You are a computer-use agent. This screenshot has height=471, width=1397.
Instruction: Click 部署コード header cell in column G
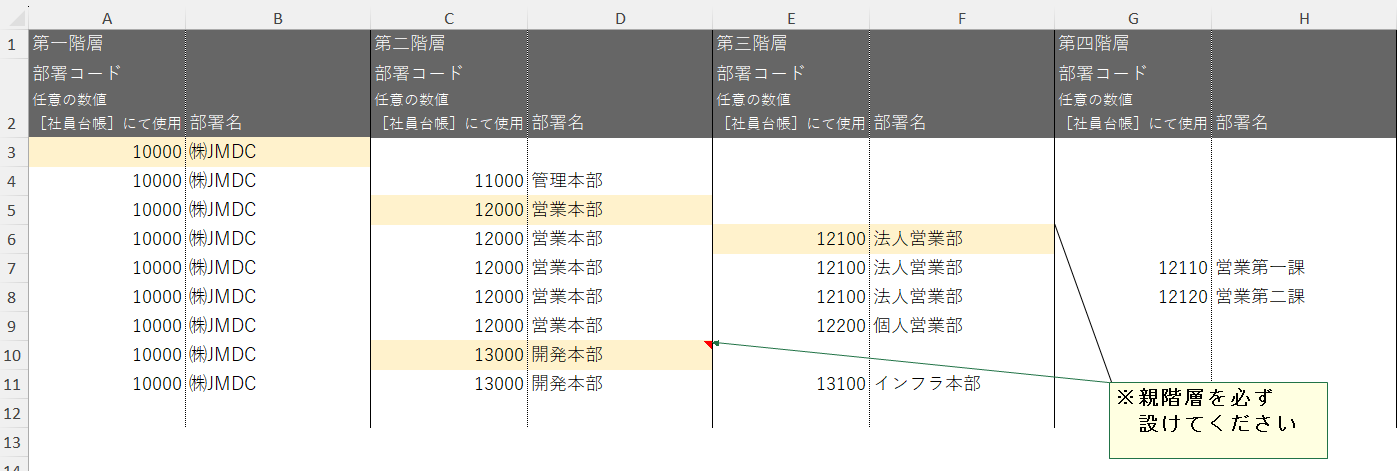[1133, 97]
